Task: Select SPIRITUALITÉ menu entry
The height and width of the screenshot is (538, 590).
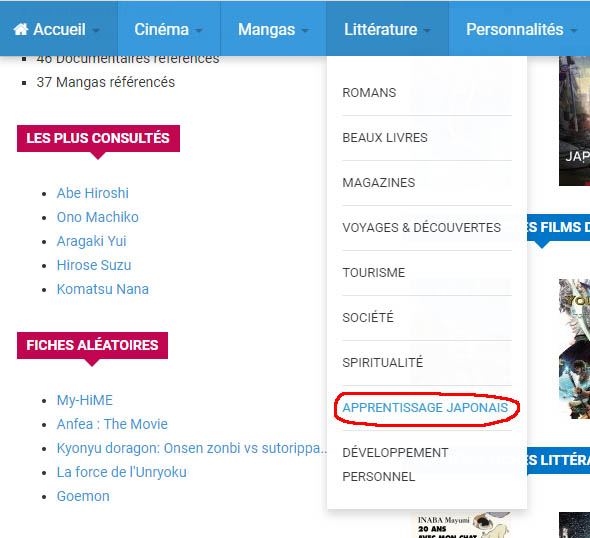Action: click(x=383, y=363)
